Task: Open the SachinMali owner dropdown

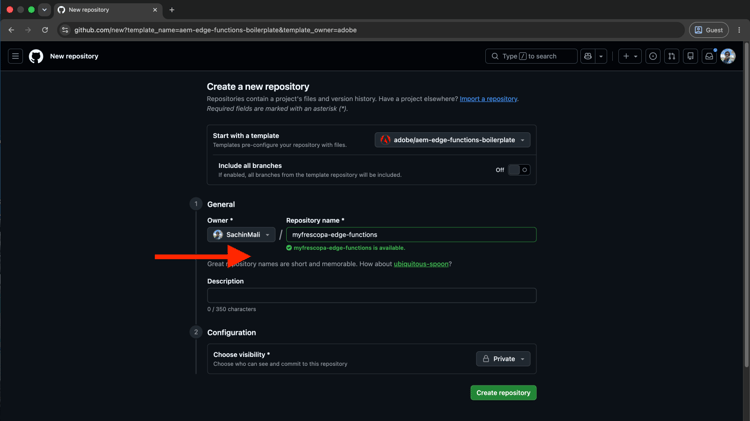Action: (241, 234)
